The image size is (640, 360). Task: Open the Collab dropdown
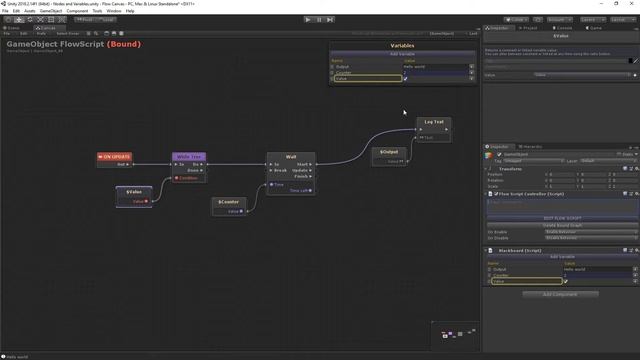(516, 20)
